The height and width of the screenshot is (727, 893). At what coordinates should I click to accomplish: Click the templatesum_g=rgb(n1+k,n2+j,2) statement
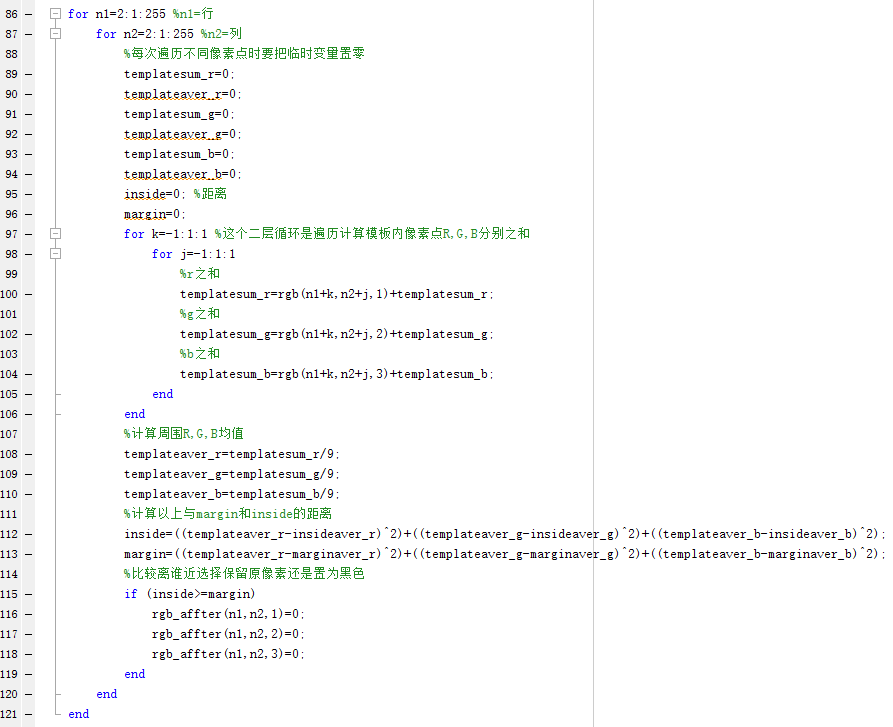pyautogui.click(x=337, y=334)
